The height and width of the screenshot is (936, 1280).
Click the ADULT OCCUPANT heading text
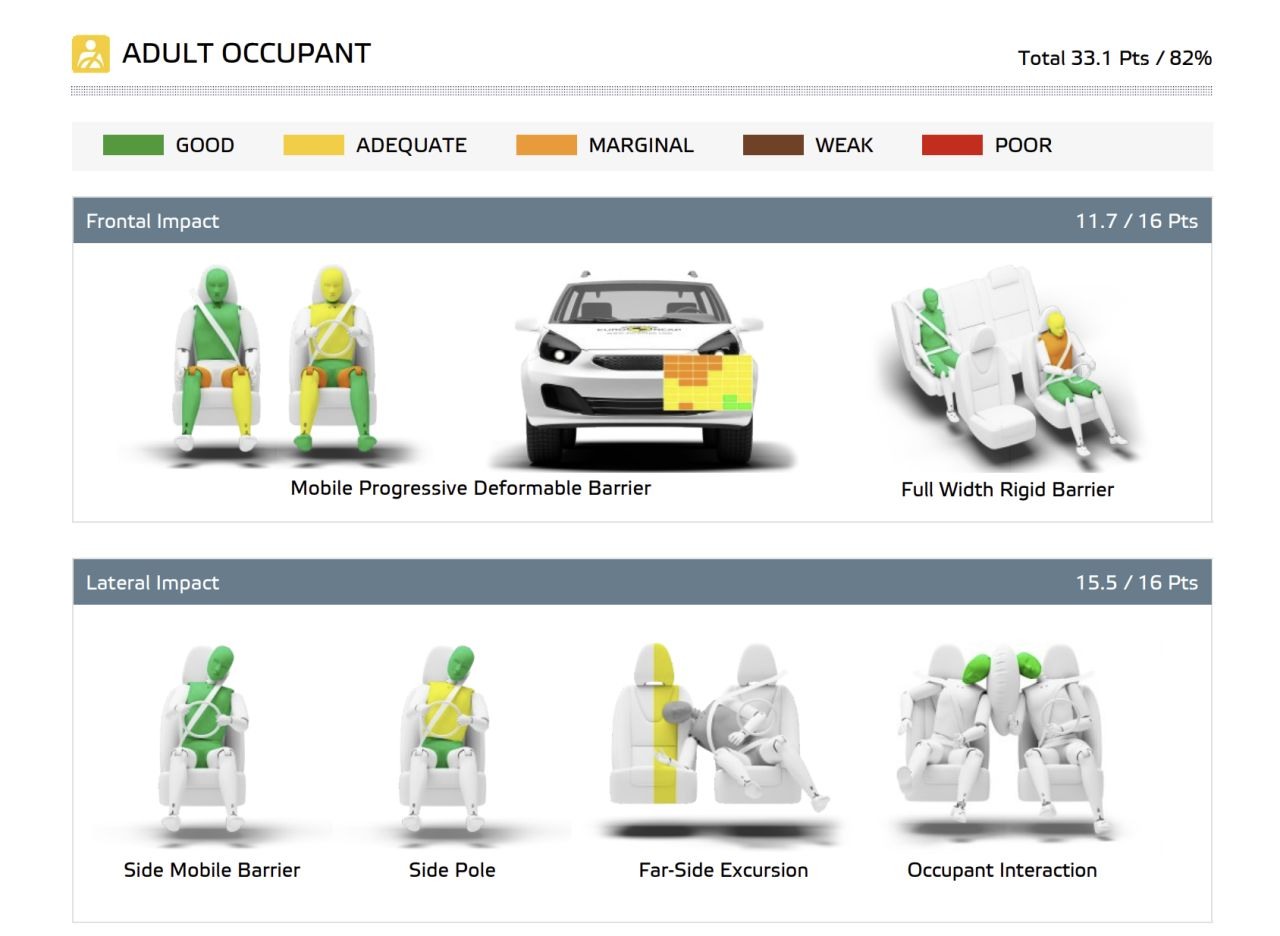(246, 54)
